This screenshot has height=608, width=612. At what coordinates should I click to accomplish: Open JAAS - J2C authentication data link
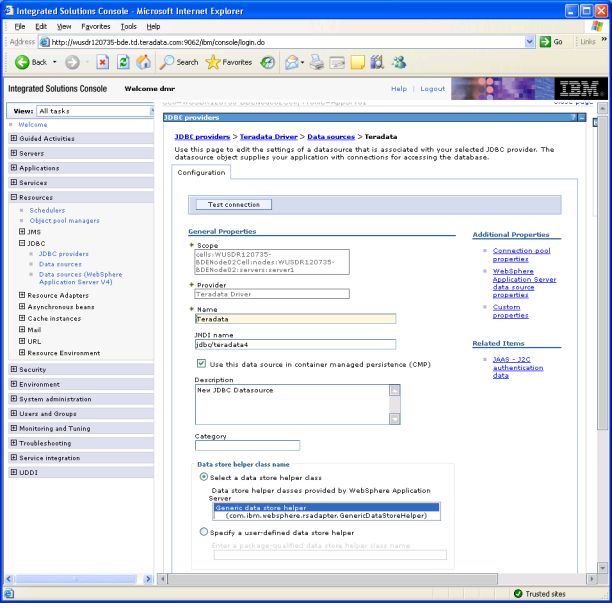pyautogui.click(x=518, y=367)
